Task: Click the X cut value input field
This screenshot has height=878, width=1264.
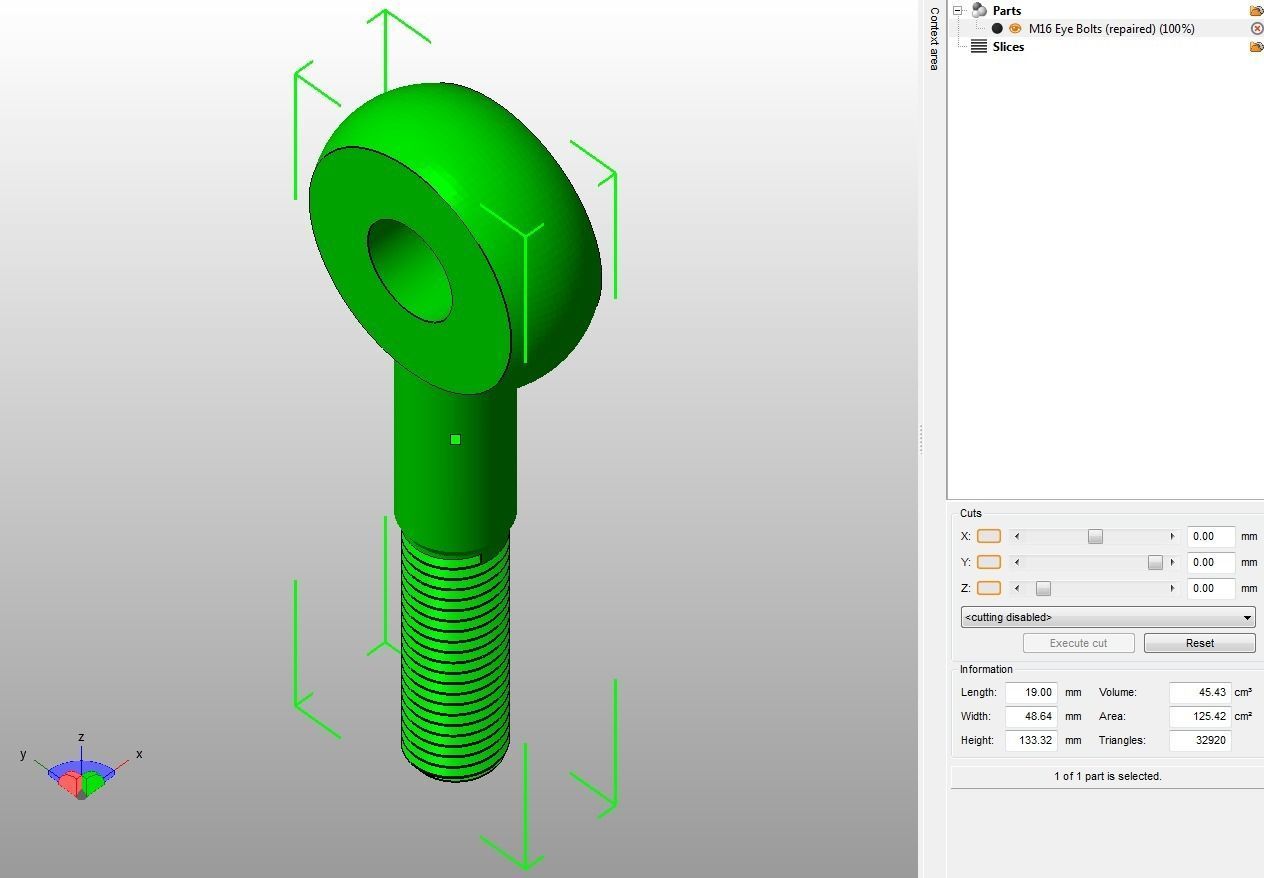Action: tap(1211, 536)
